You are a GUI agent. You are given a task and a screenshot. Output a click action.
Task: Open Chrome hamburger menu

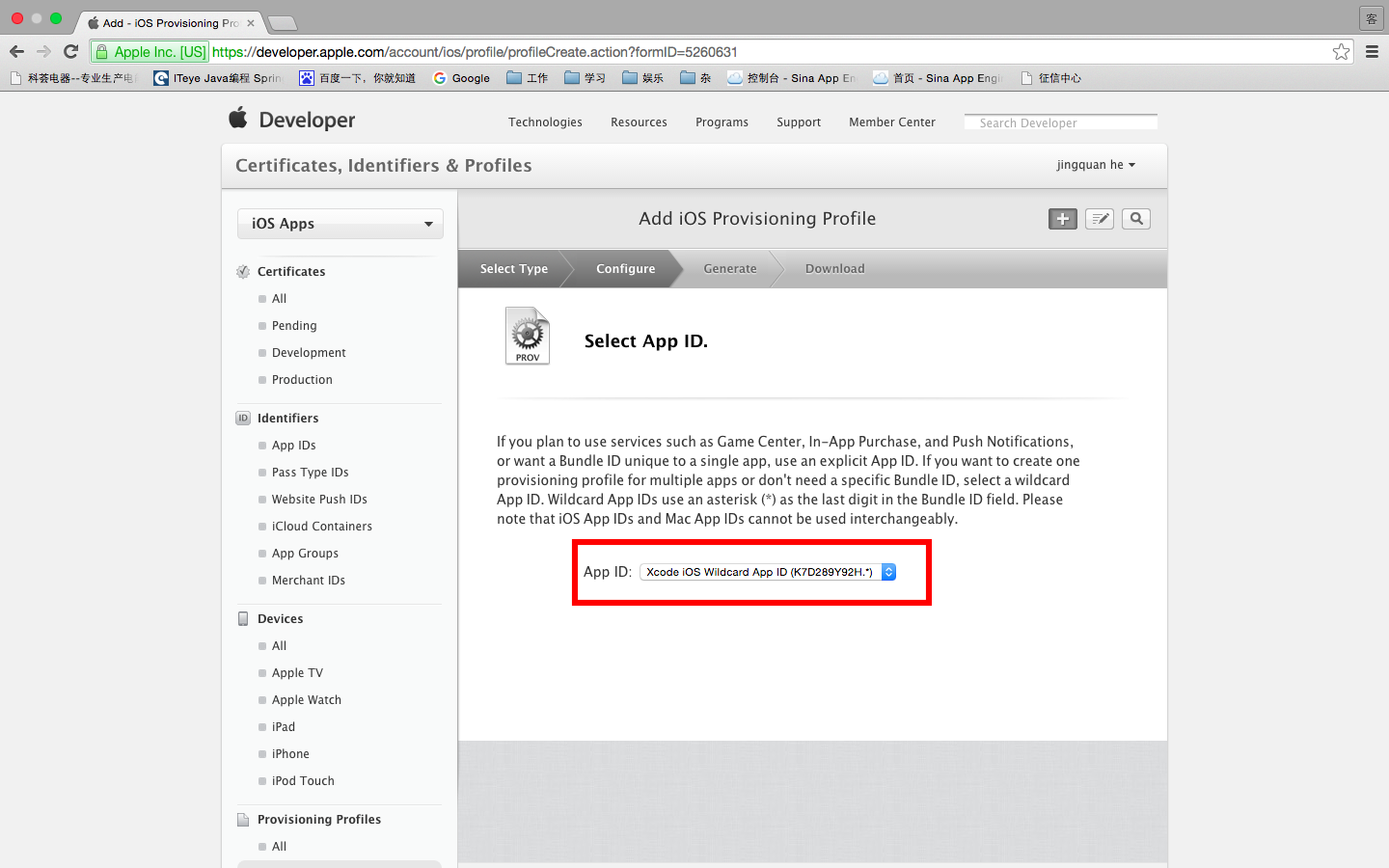click(x=1372, y=52)
